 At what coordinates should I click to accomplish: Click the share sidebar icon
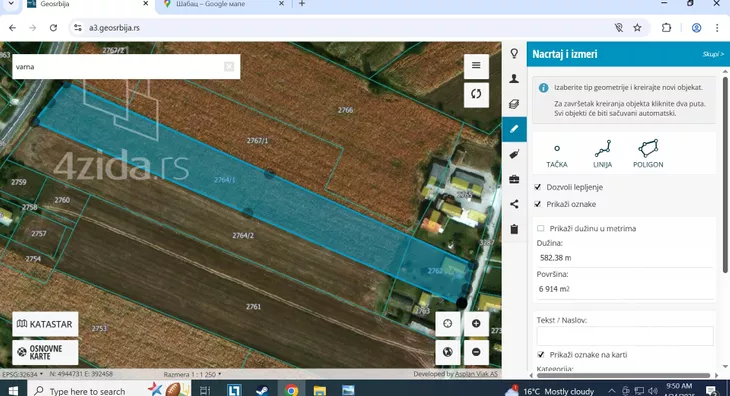tap(514, 204)
